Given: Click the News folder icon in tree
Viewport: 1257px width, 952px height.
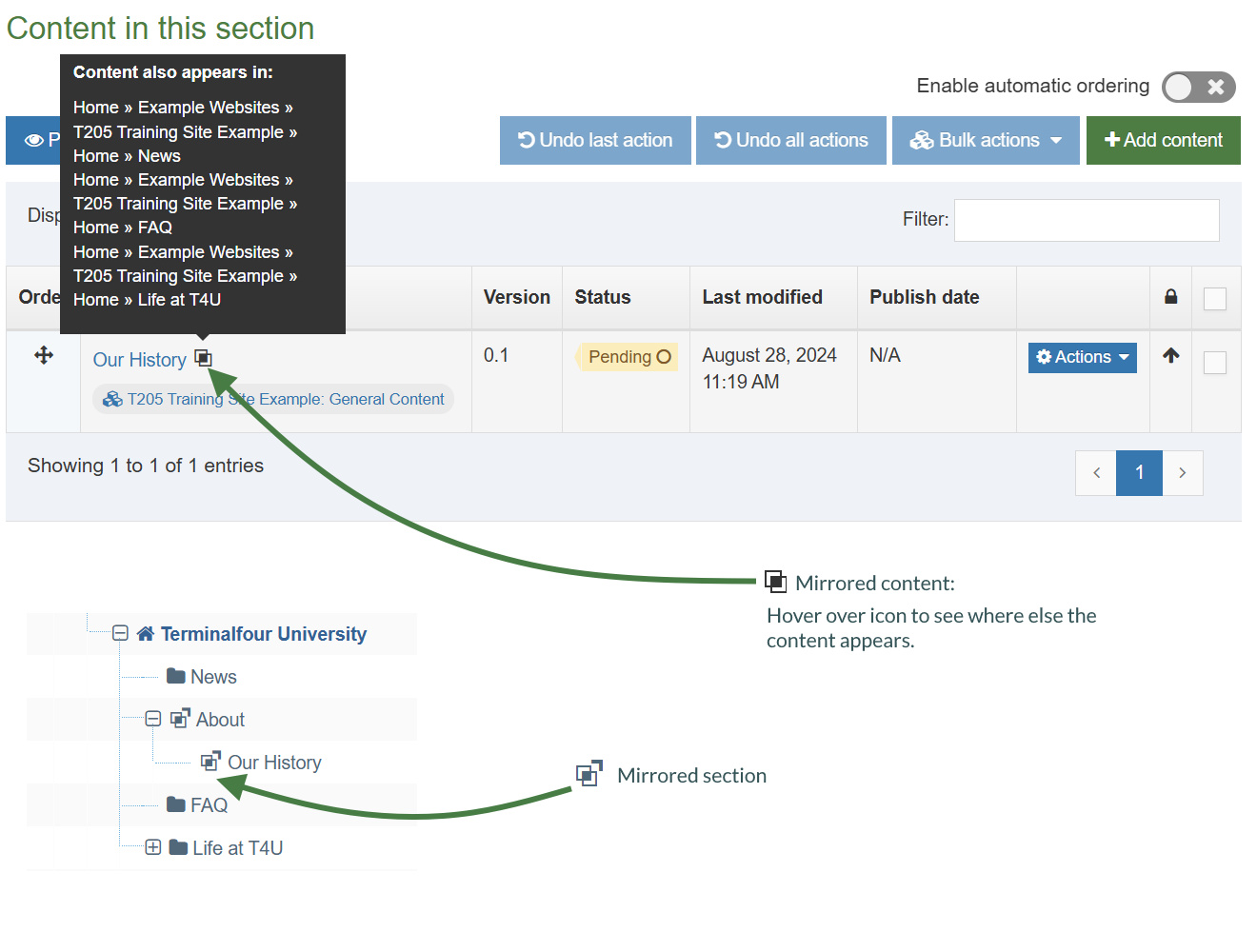Looking at the screenshot, I should click(176, 676).
